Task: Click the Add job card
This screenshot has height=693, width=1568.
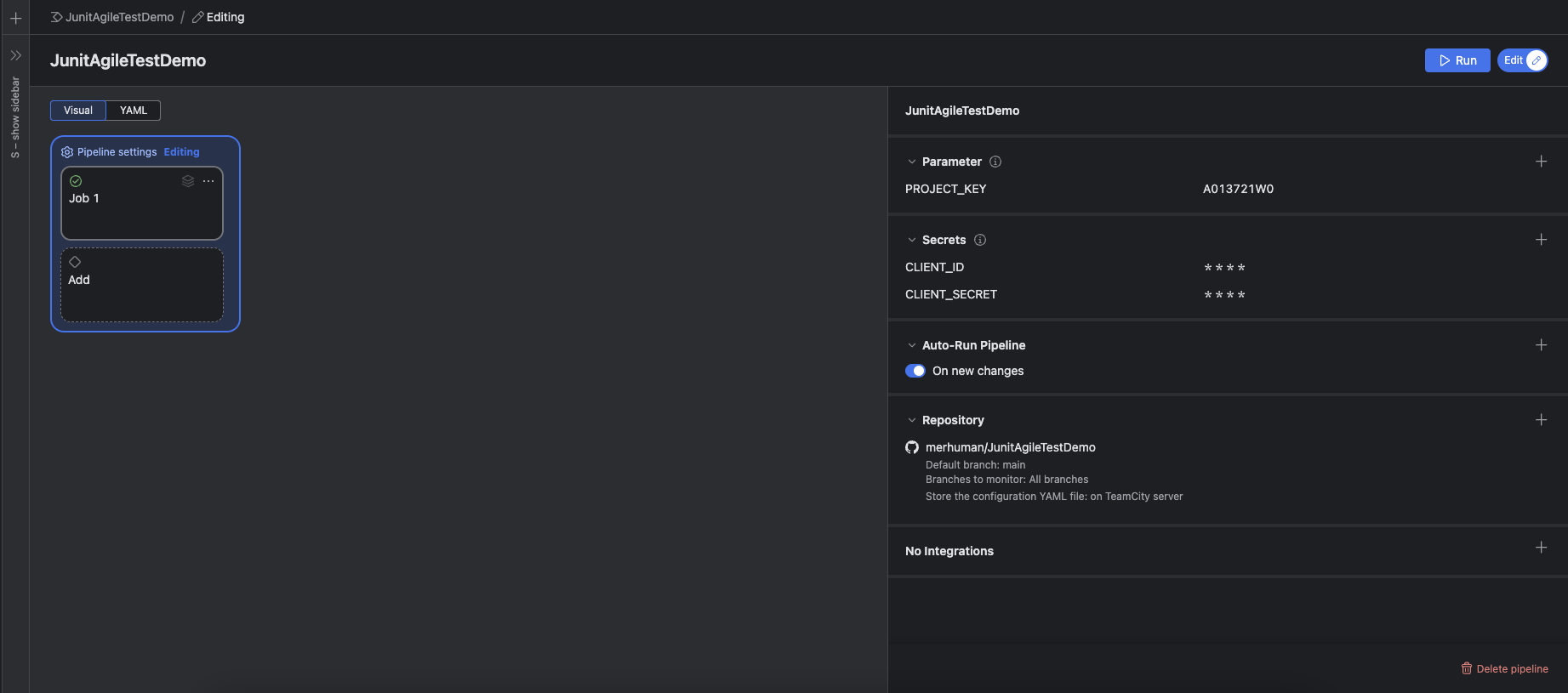Action: pyautogui.click(x=142, y=285)
